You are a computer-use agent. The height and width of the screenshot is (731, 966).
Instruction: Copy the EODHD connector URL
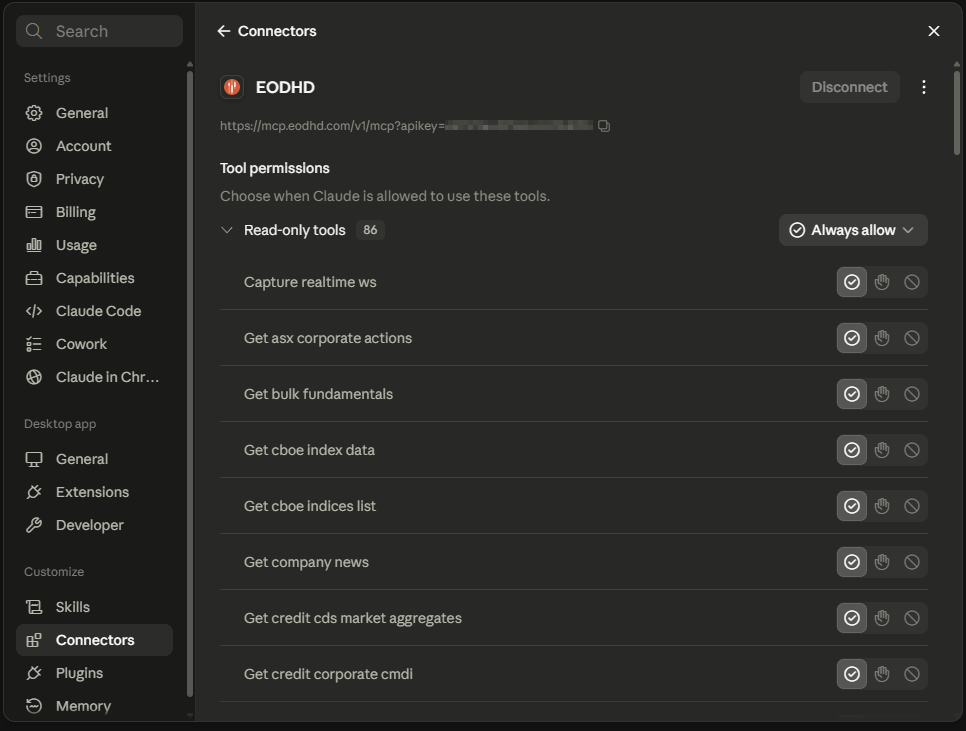tap(604, 126)
